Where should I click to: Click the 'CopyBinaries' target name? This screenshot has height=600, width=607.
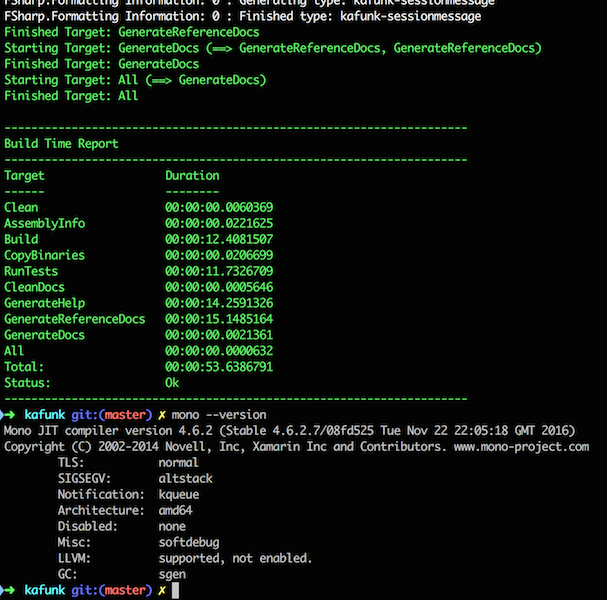click(45, 255)
